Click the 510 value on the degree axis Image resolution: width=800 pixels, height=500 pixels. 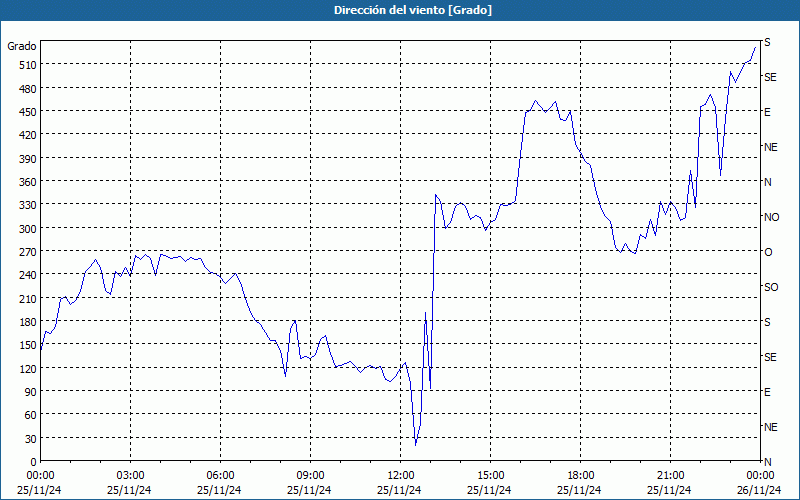28,65
